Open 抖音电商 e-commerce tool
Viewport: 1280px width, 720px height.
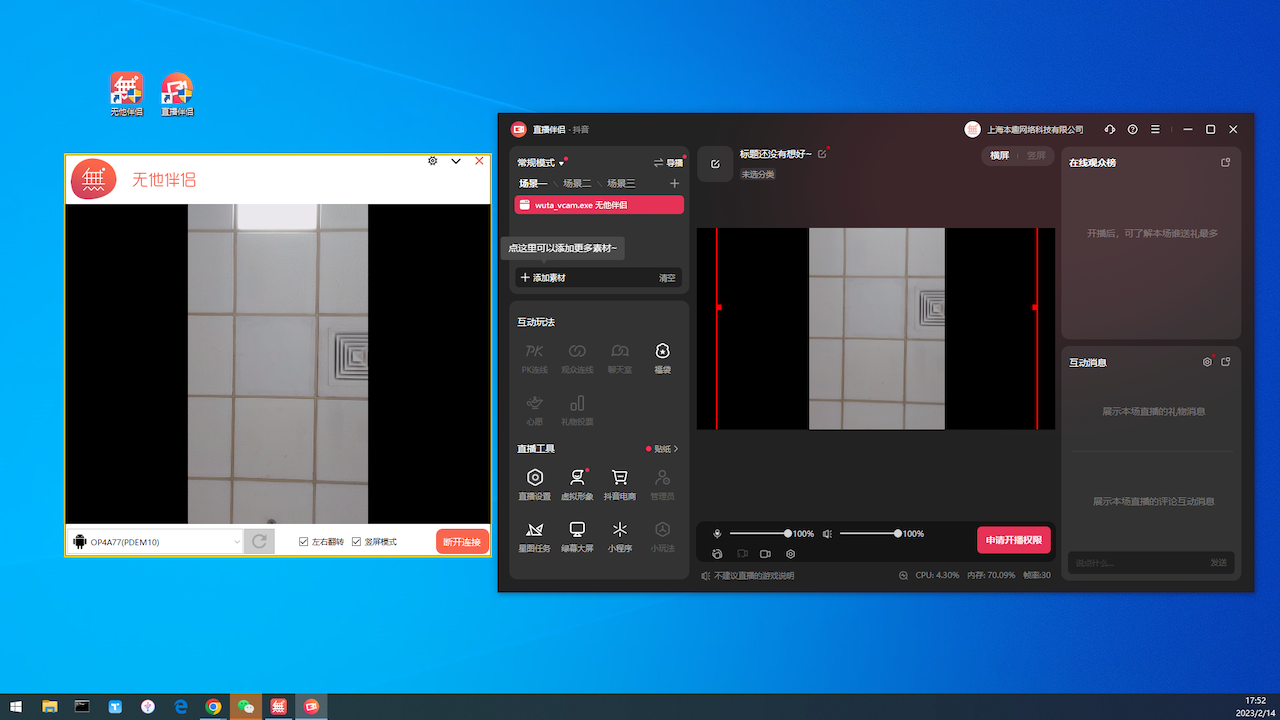pyautogui.click(x=620, y=484)
